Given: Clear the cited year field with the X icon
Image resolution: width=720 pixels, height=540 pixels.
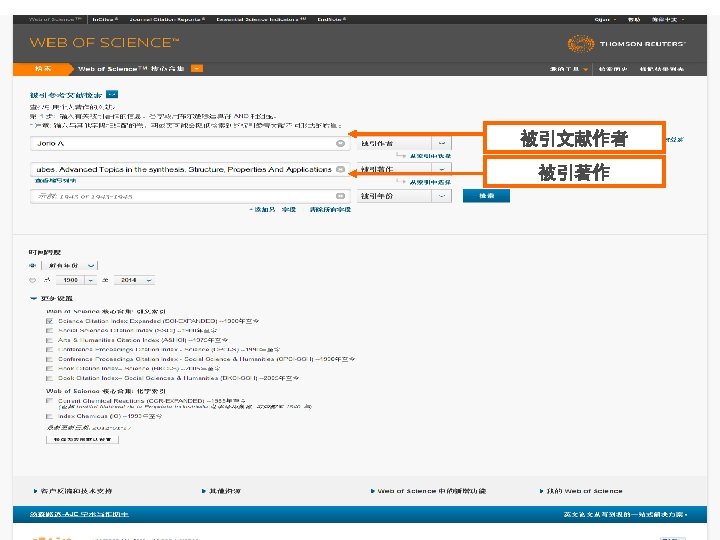Looking at the screenshot, I should (x=340, y=196).
